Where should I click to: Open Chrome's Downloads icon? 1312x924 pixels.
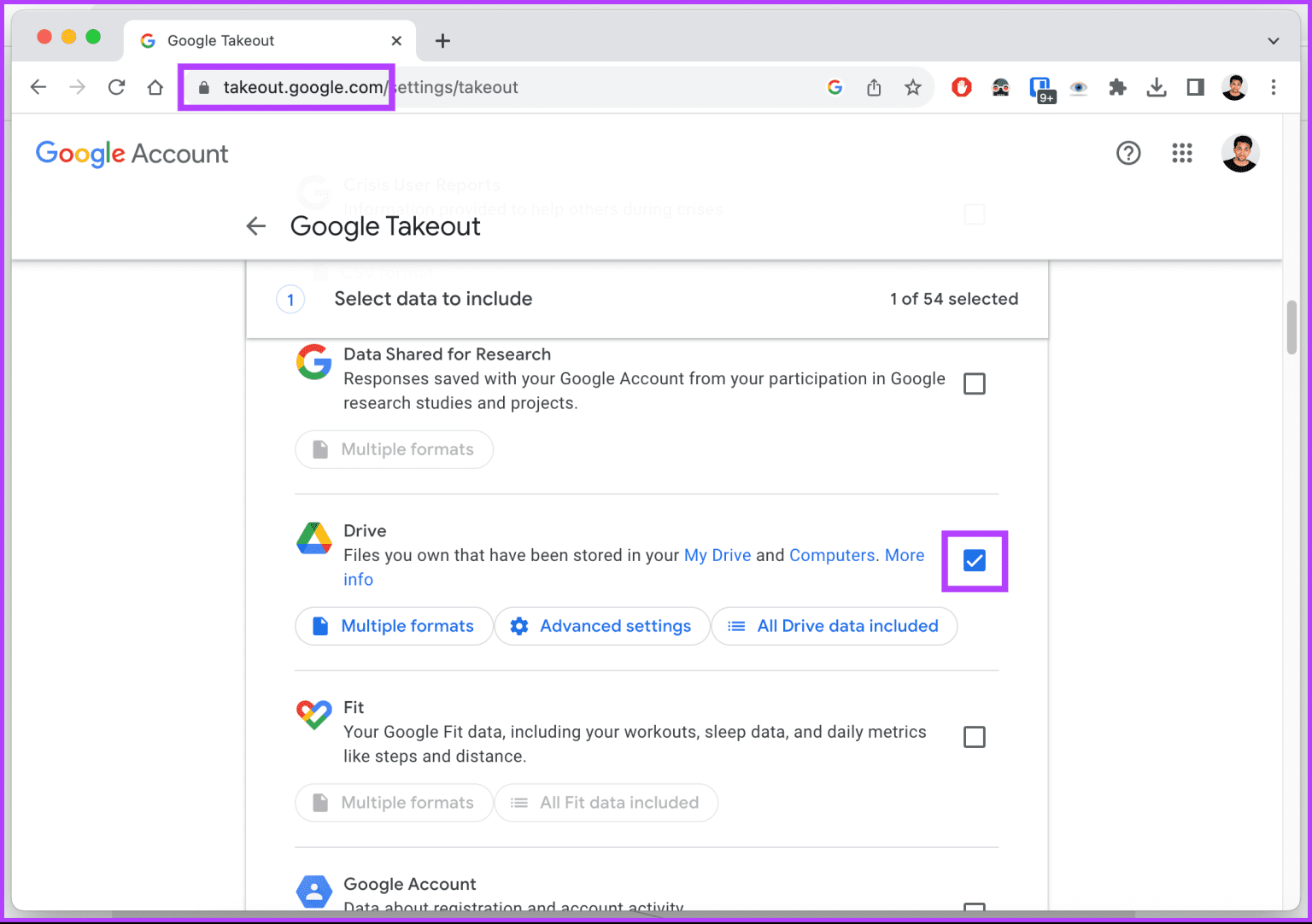[x=1157, y=87]
